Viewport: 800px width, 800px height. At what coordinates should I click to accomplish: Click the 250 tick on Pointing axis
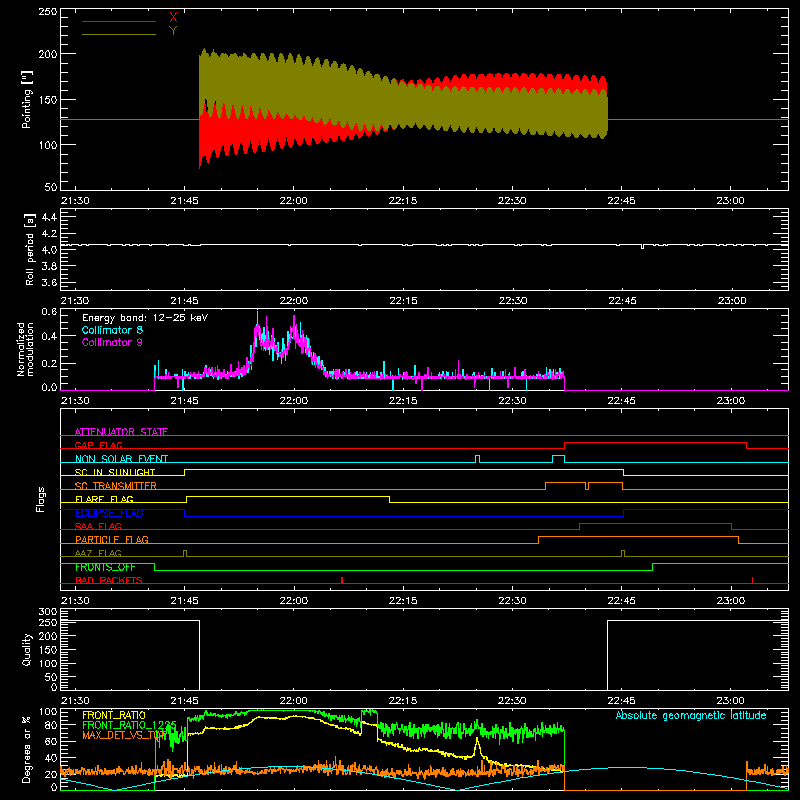tap(48, 12)
